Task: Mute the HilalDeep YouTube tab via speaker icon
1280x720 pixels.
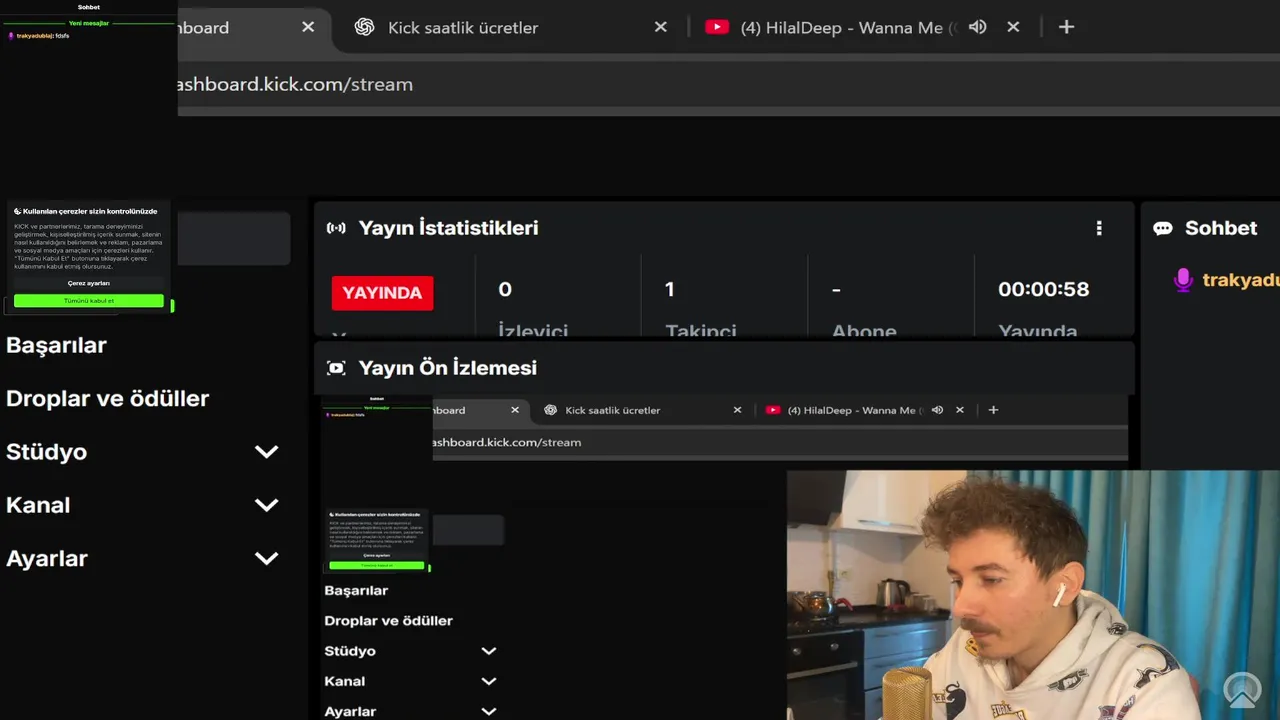Action: tap(977, 27)
